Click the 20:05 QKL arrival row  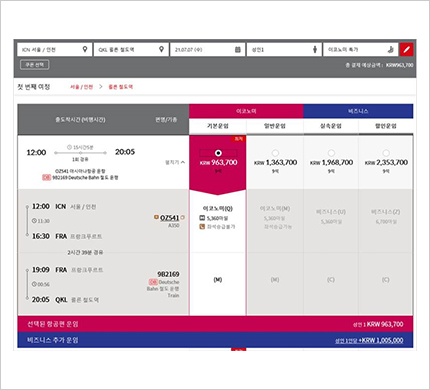coord(65,300)
